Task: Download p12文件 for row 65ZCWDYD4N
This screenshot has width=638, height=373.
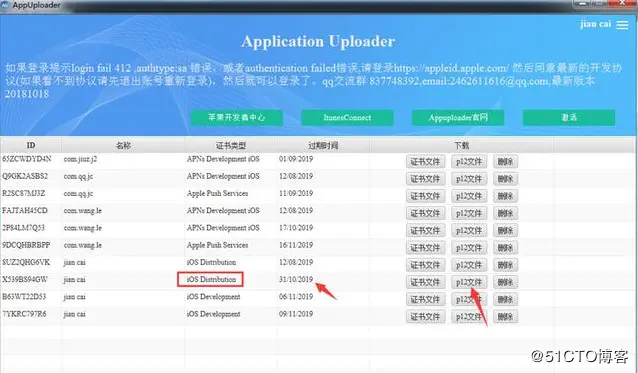Action: click(469, 161)
